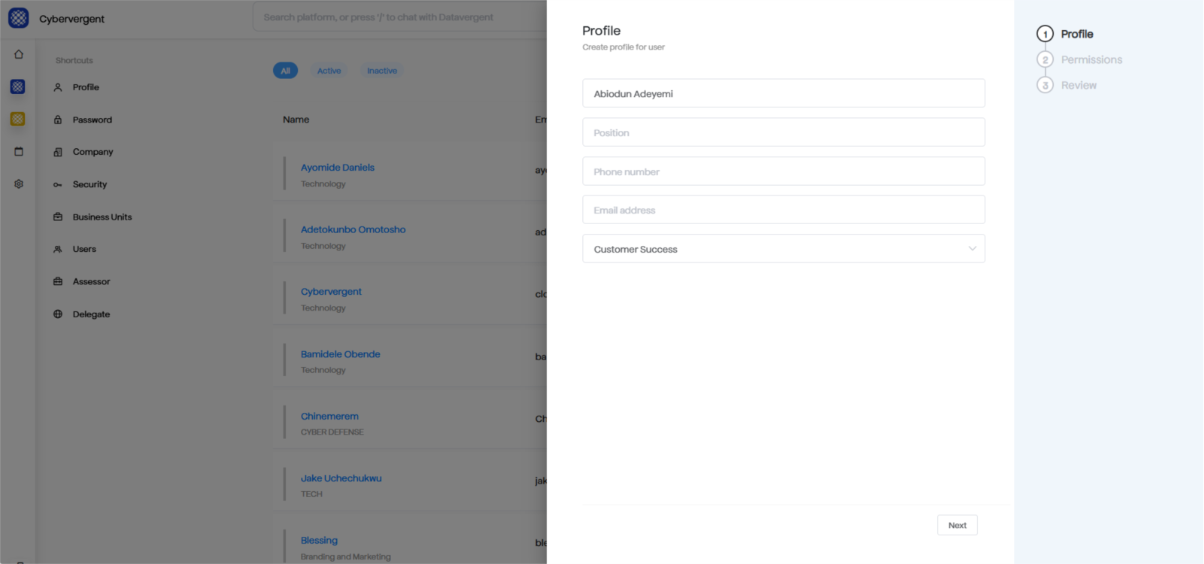Image resolution: width=1204 pixels, height=564 pixels.
Task: Select the Active filter pill
Action: [x=329, y=71]
